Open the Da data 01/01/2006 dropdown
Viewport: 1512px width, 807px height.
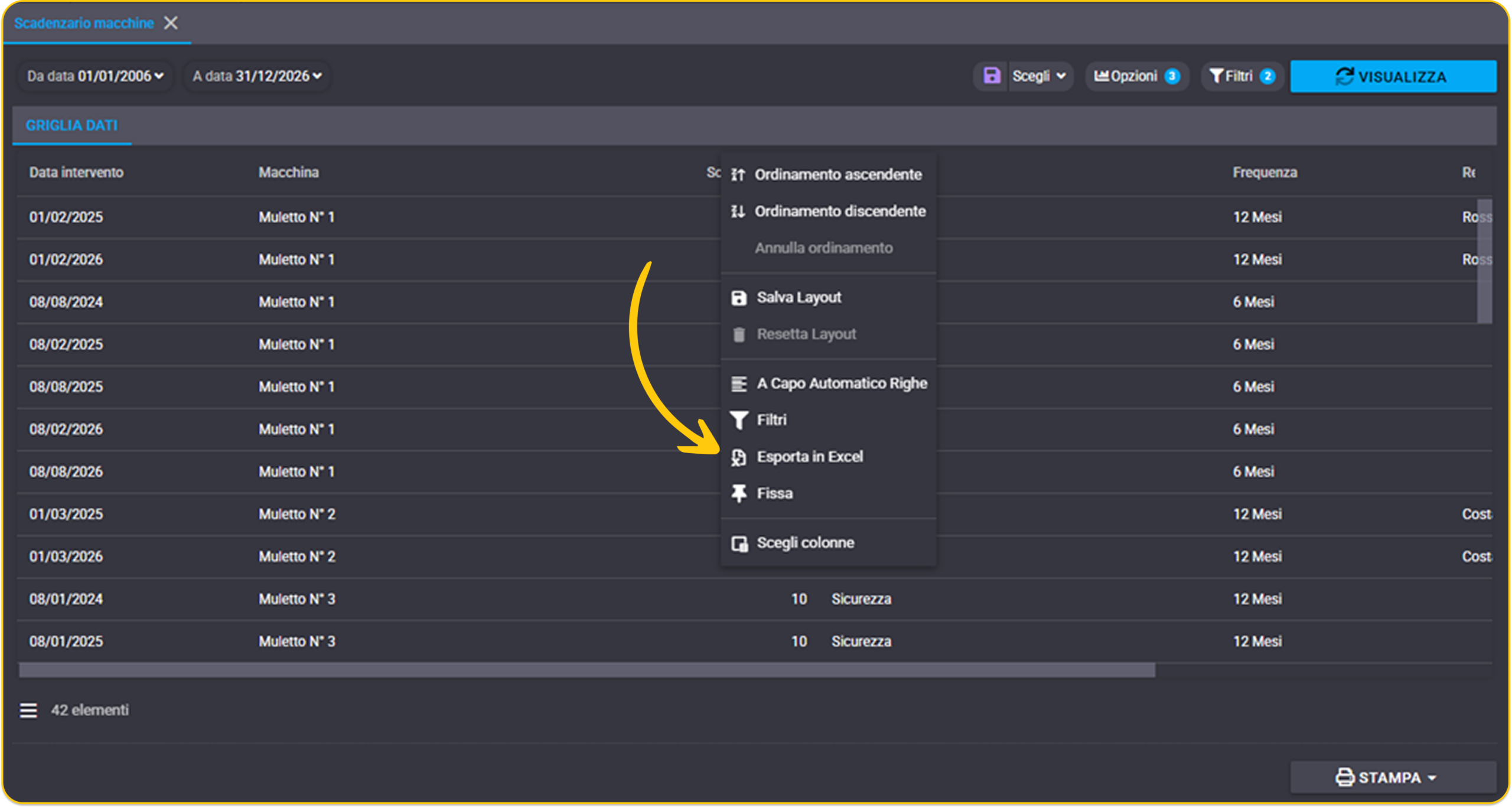point(95,76)
